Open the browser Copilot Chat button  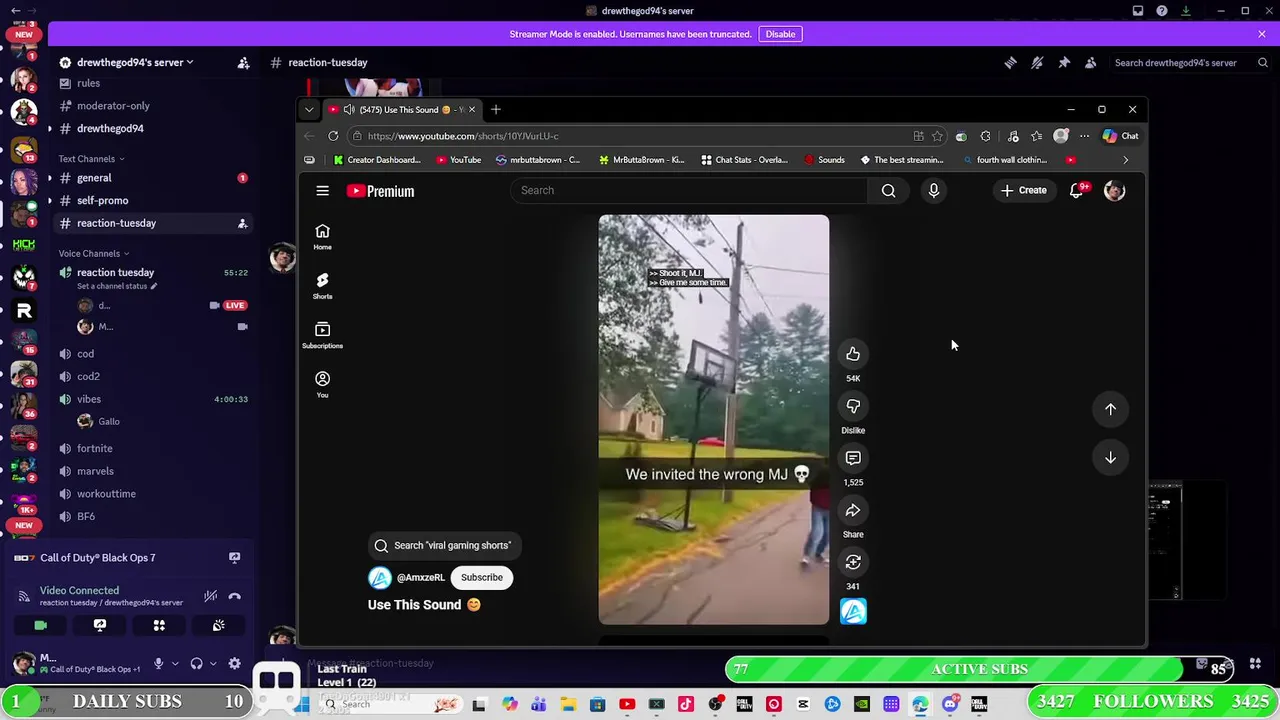(1120, 136)
